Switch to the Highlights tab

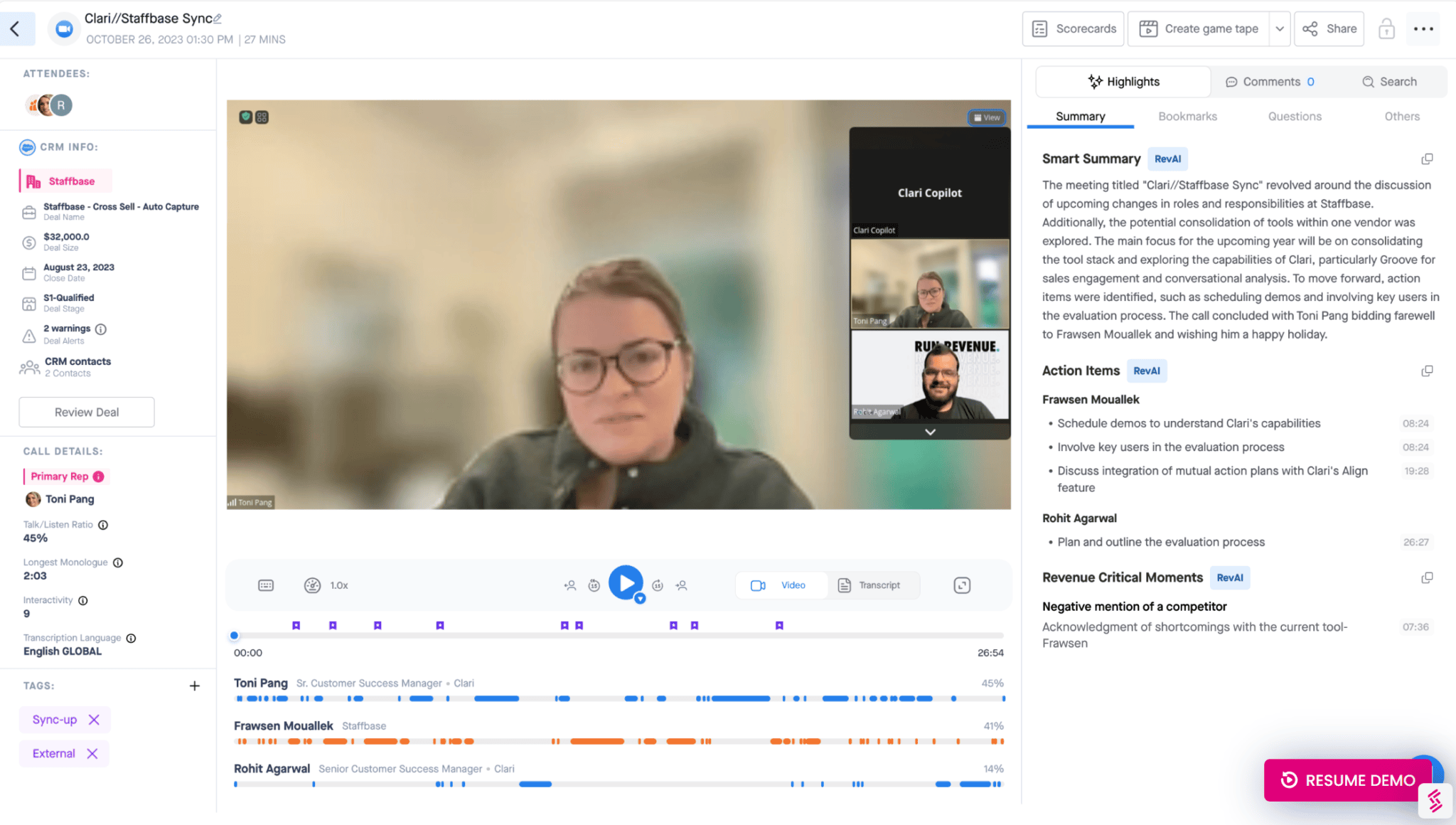(1123, 82)
